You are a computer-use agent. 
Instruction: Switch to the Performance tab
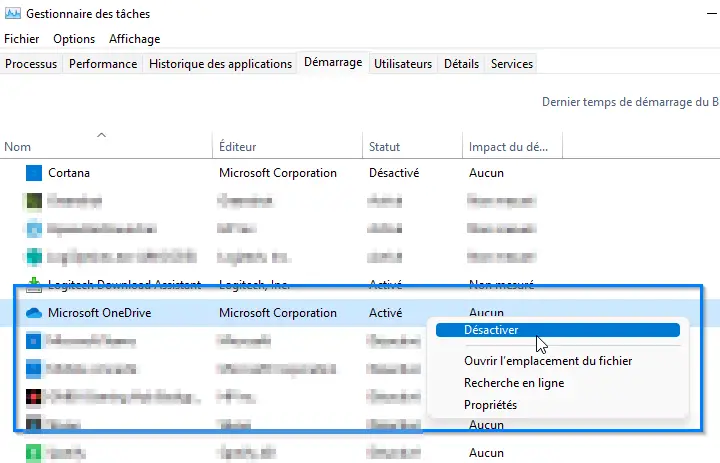tap(103, 64)
